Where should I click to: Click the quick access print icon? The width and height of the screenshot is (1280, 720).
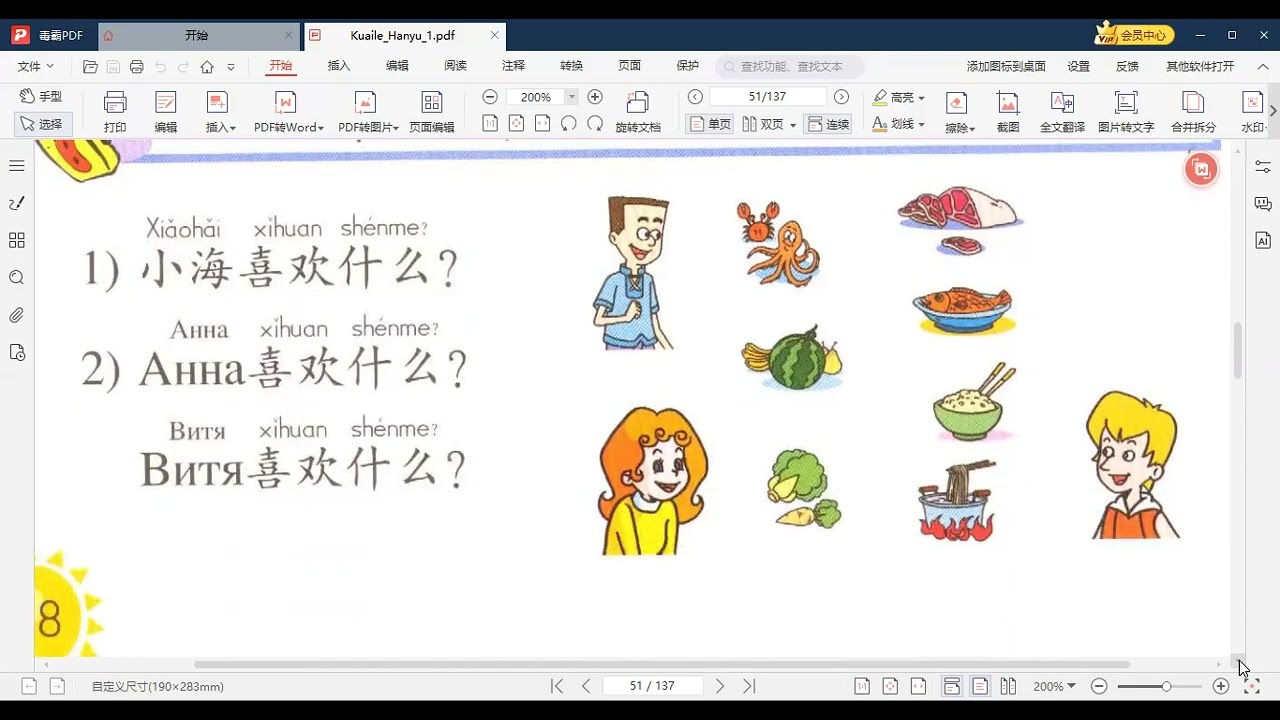pyautogui.click(x=137, y=67)
